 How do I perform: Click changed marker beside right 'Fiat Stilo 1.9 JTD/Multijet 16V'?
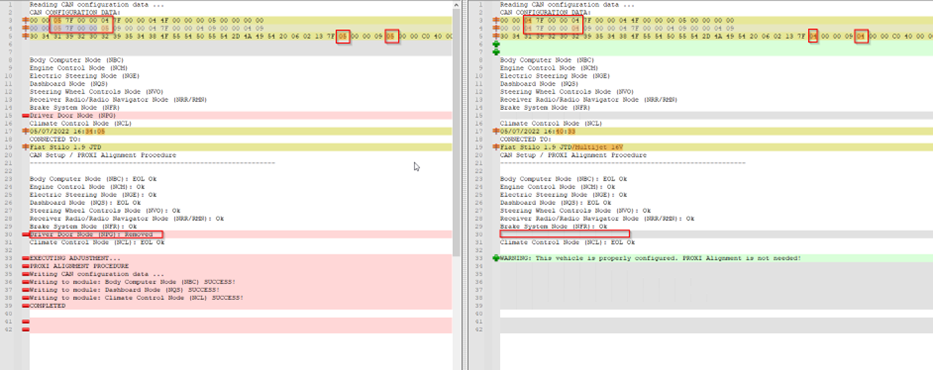click(x=496, y=147)
